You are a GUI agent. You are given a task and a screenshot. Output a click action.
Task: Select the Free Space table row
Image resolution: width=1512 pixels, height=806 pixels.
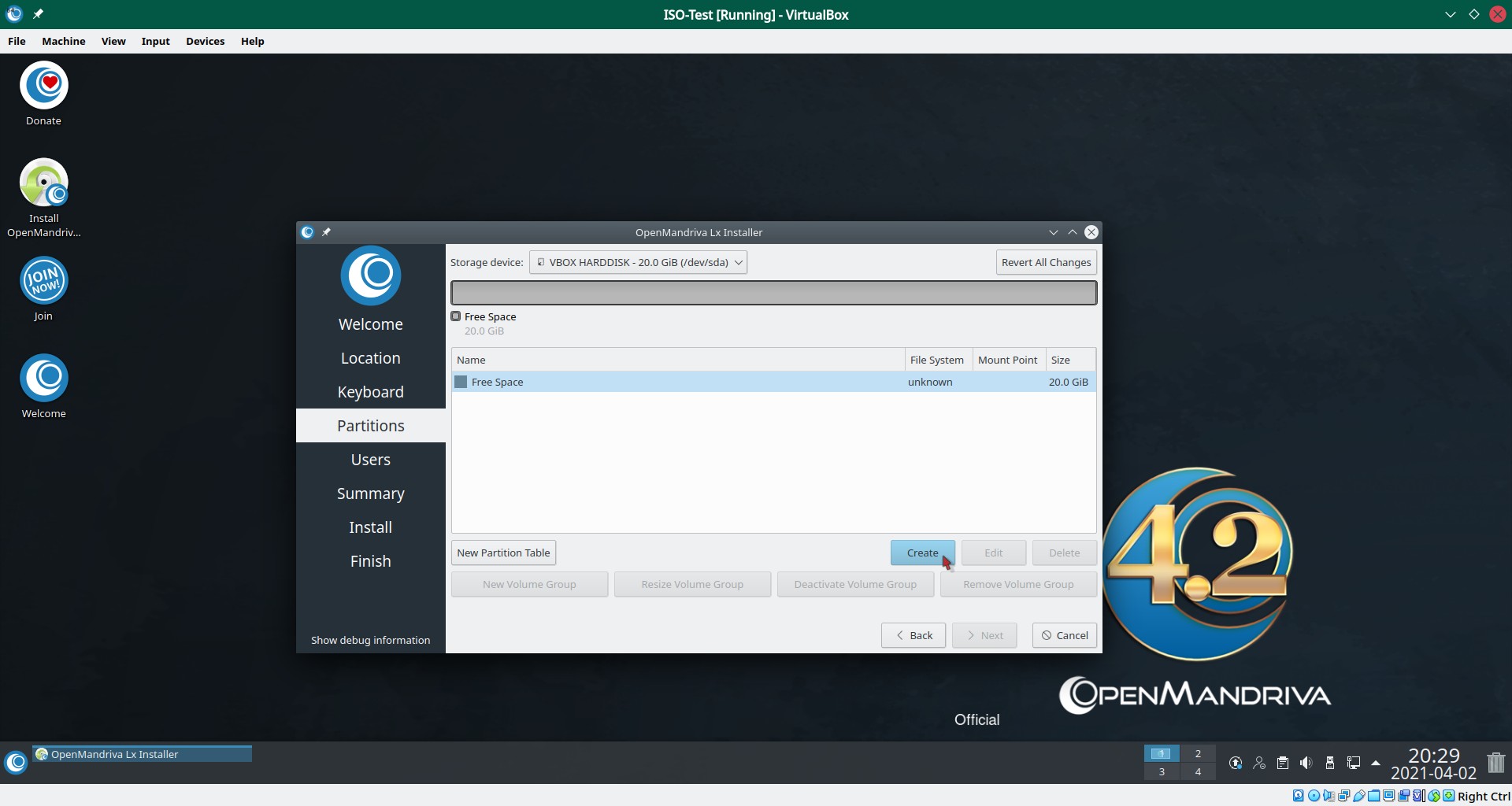click(x=773, y=382)
